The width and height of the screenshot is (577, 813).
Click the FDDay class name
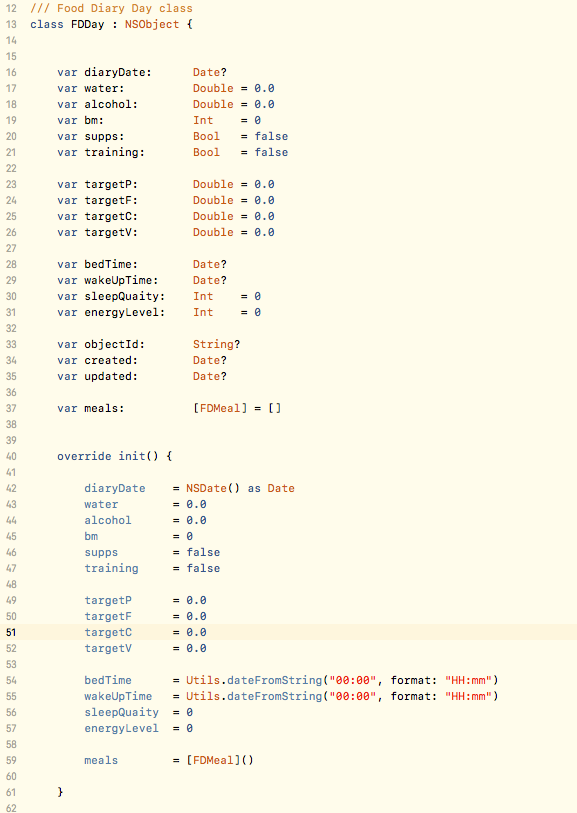point(88,24)
